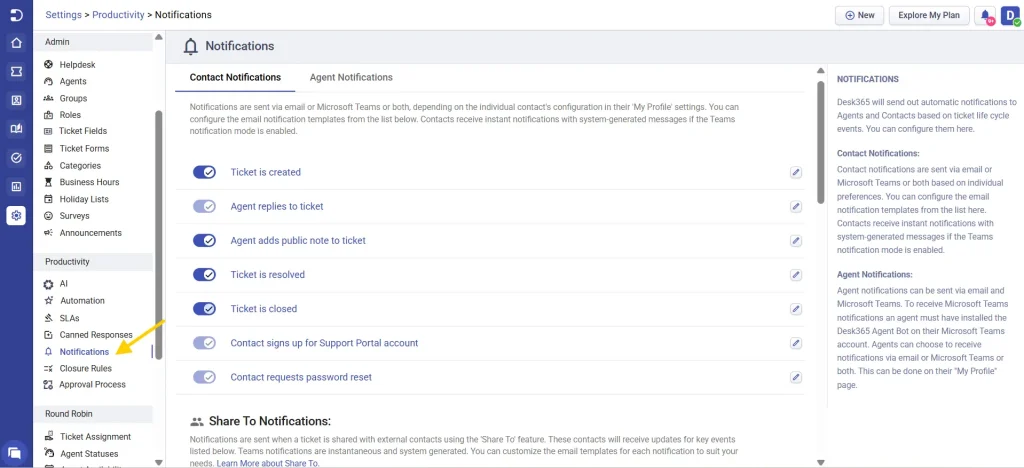Open chat widget icon at bottom left
The image size is (1024, 468).
[x=15, y=452]
